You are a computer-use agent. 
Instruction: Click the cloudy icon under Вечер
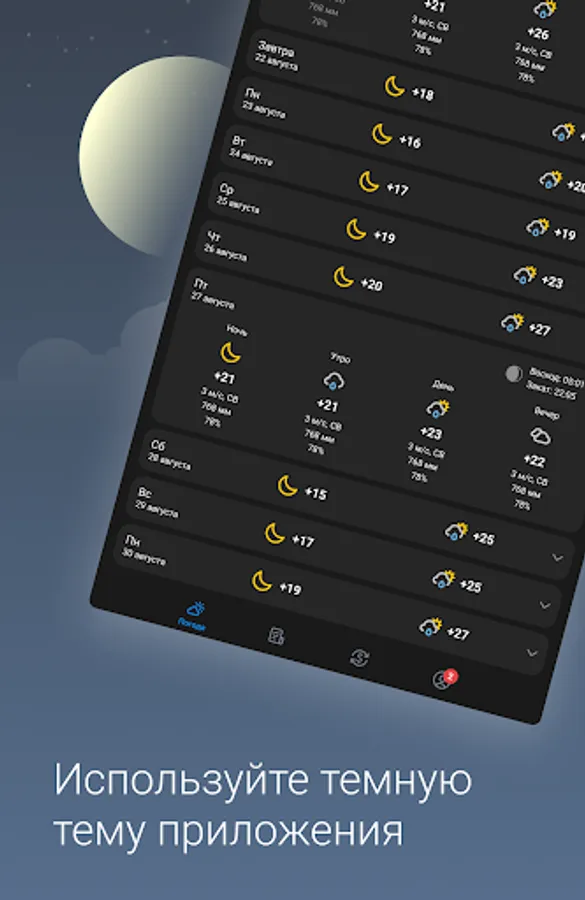[540, 436]
